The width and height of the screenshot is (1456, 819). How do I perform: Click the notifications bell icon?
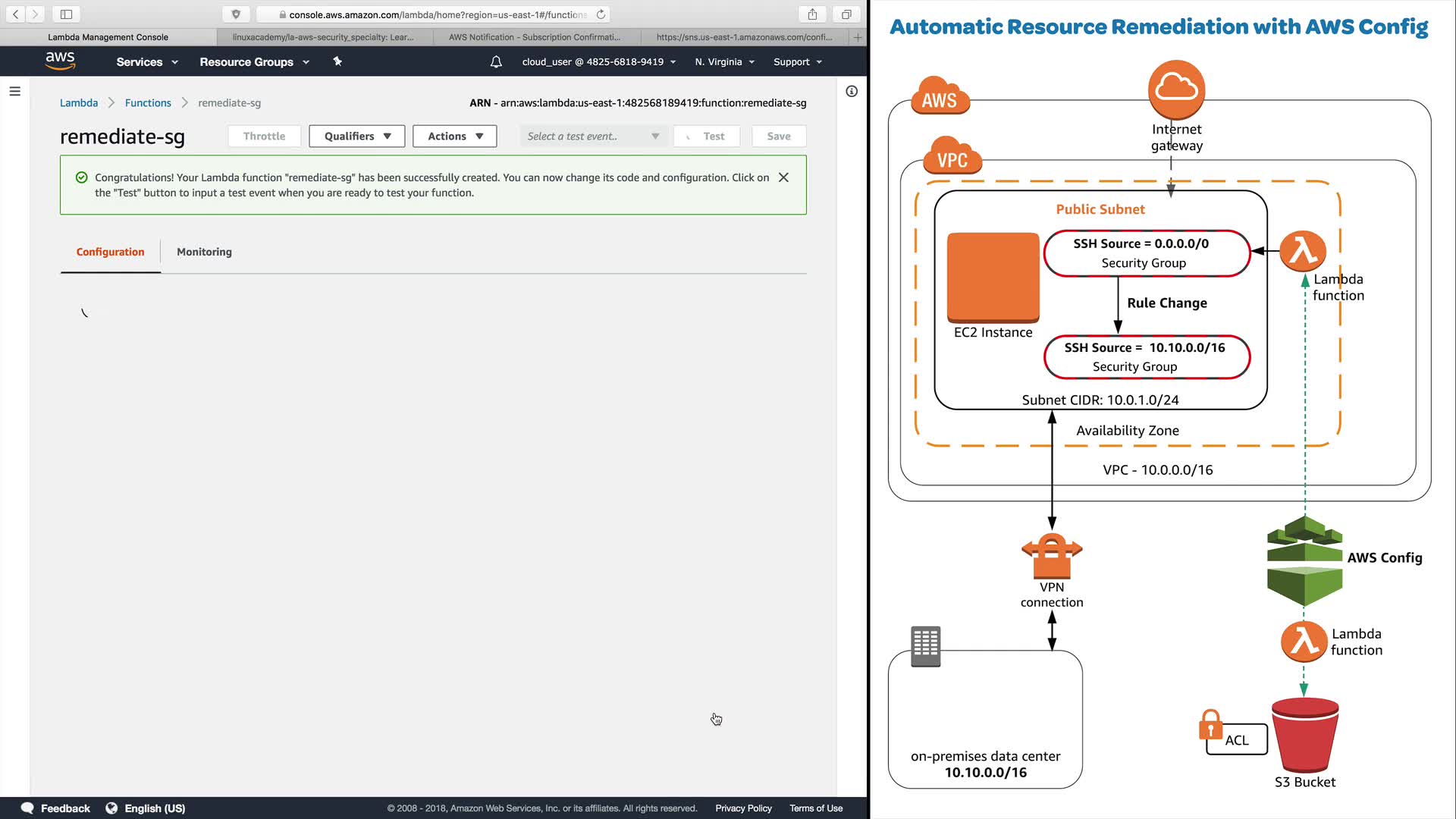(x=496, y=62)
